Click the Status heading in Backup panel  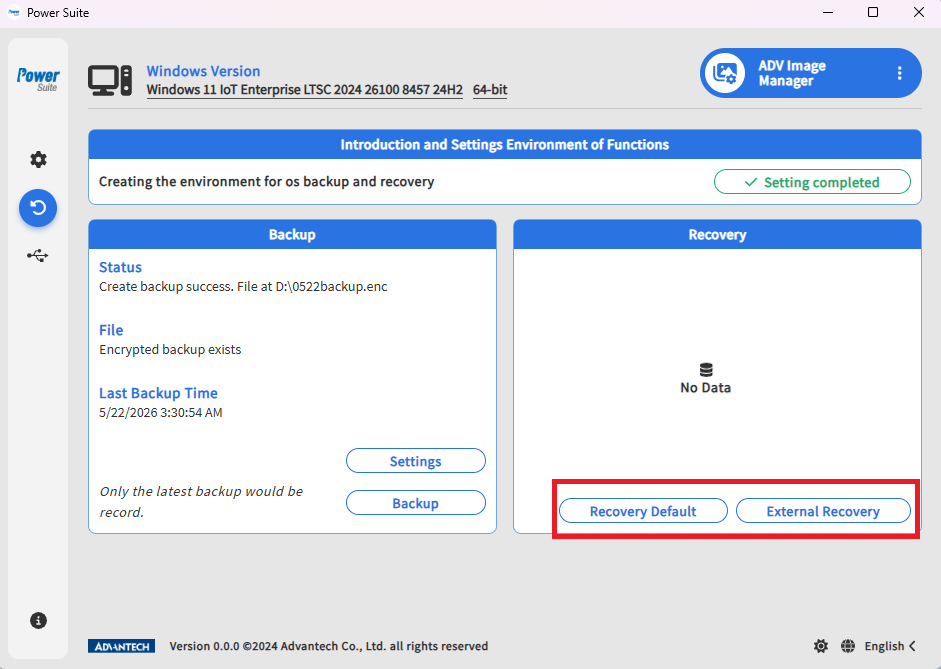pyautogui.click(x=120, y=267)
